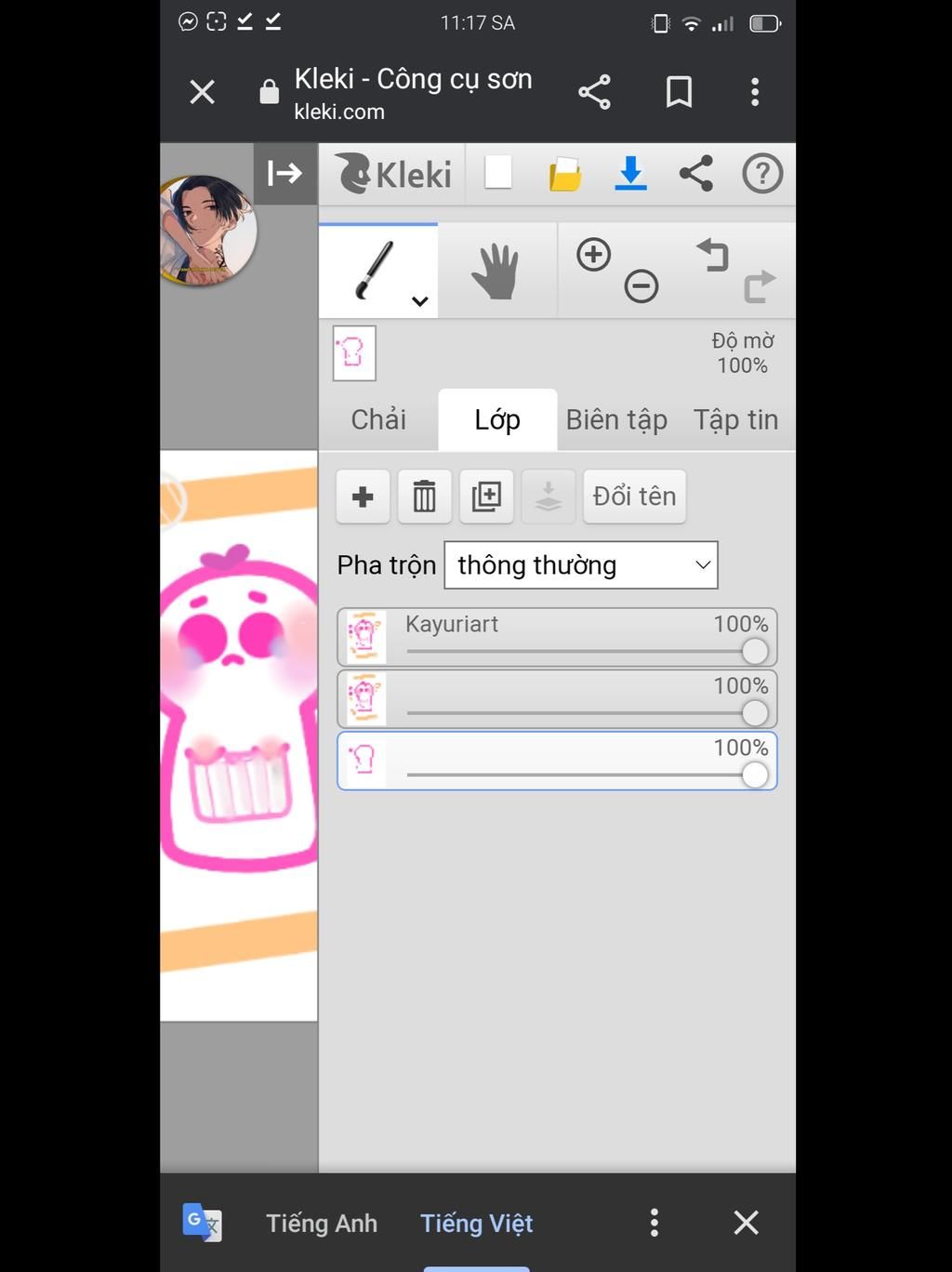Select the hand pan tool

pos(496,271)
